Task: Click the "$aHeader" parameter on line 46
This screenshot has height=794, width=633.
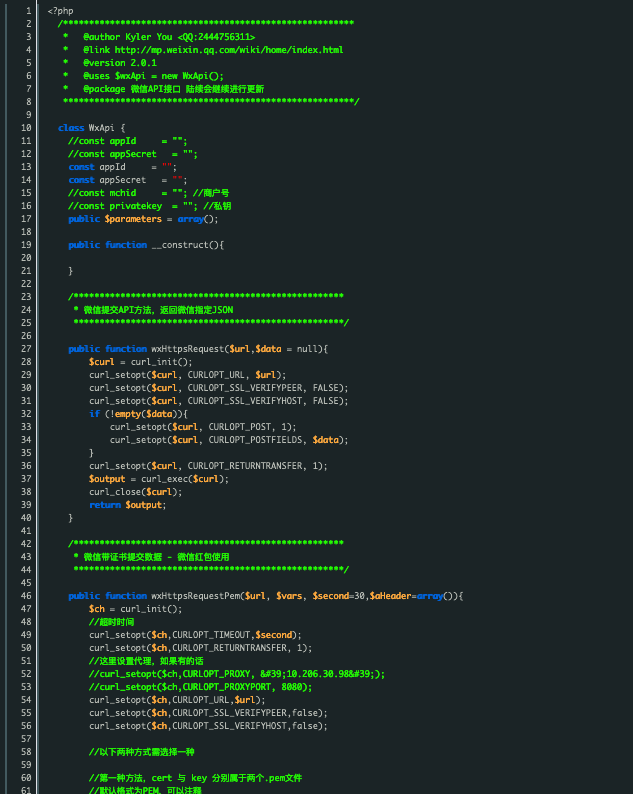Action: pyautogui.click(x=390, y=596)
